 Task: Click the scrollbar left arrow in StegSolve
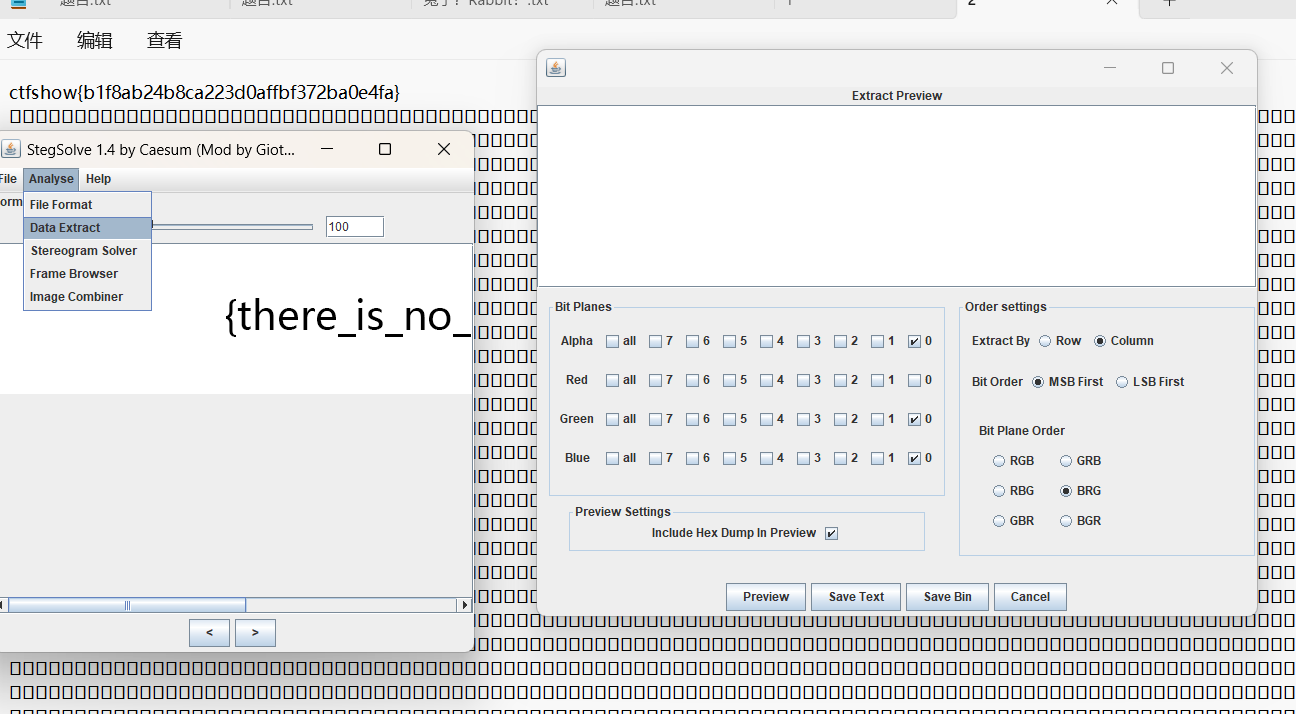click(3, 605)
